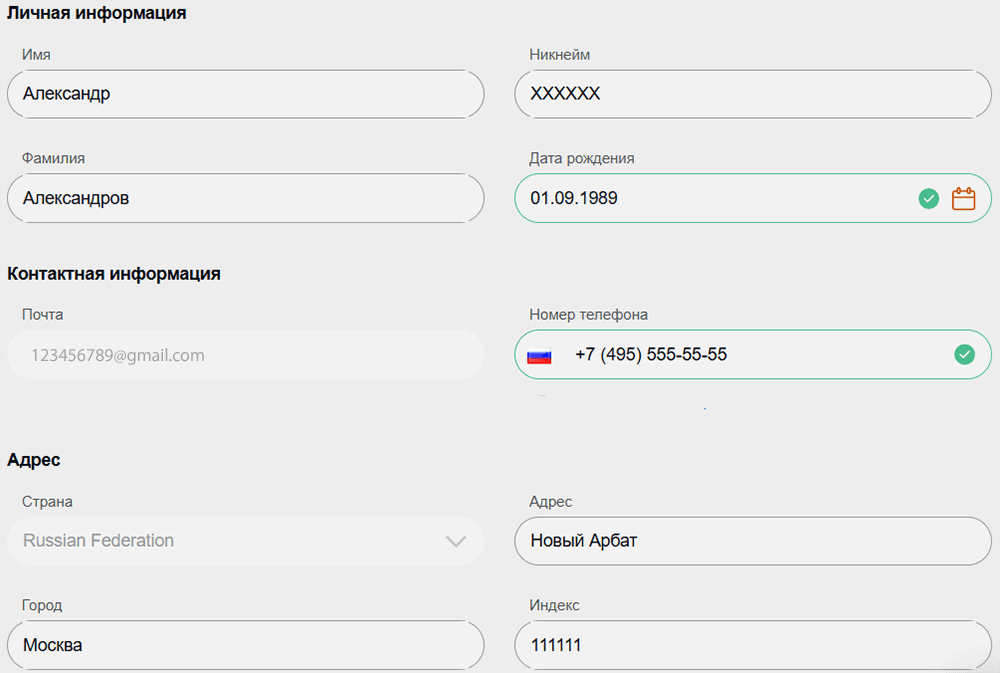Click the Дата рождения date field
Viewport: 1000px width, 673px height.
click(x=700, y=198)
